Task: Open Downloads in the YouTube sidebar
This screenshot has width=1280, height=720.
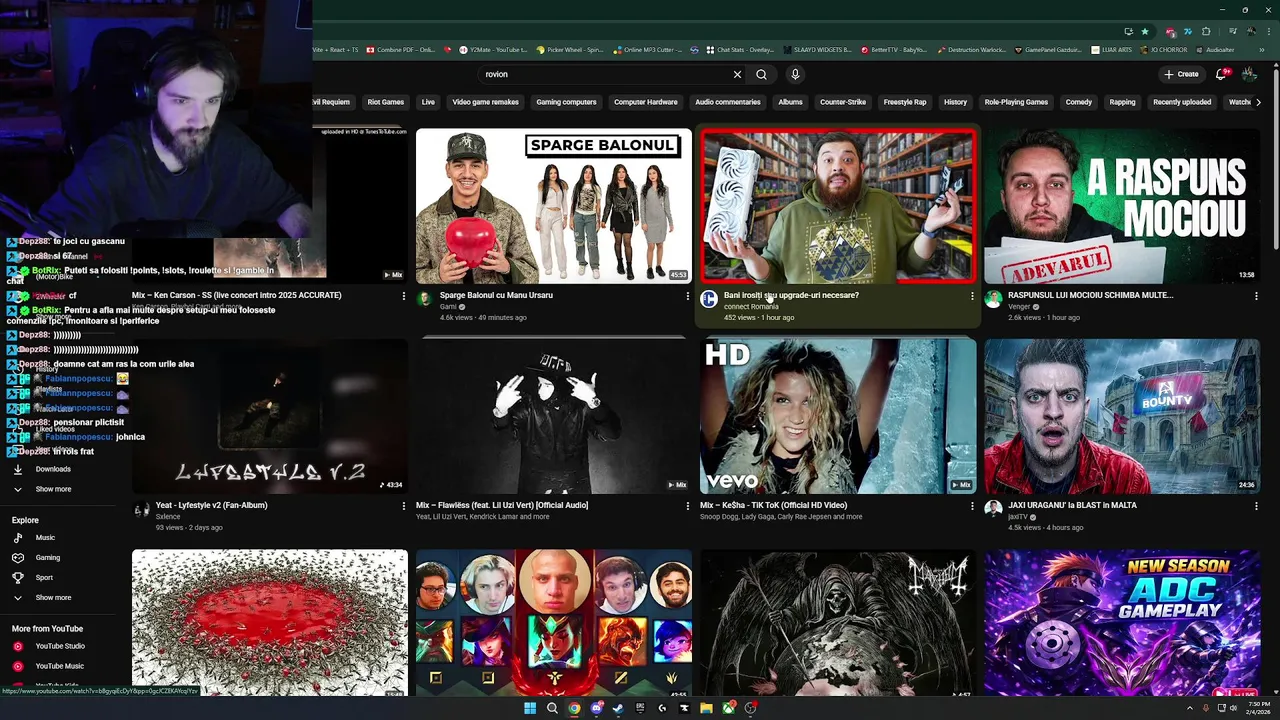Action: coord(53,469)
